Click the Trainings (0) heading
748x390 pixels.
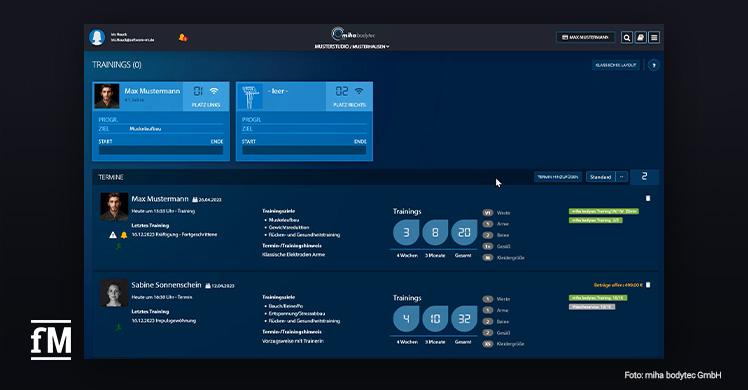pos(117,65)
